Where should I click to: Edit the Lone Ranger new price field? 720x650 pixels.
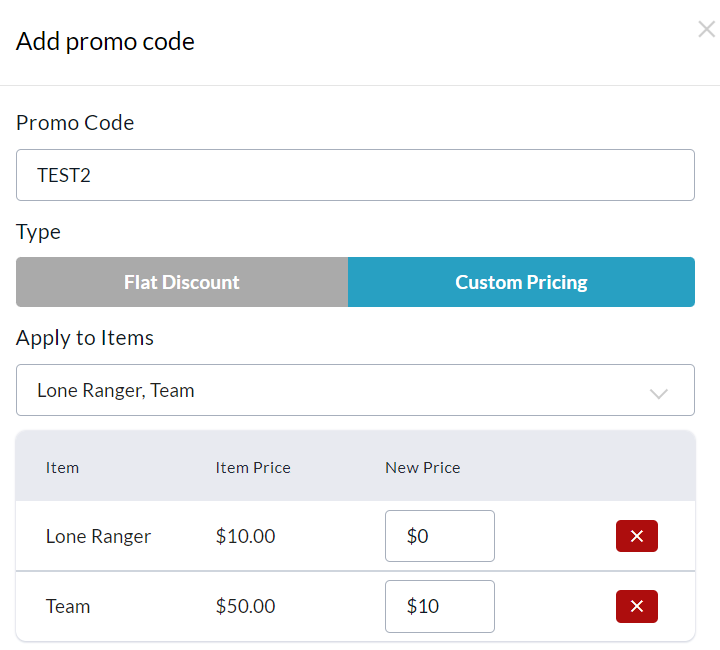point(439,536)
